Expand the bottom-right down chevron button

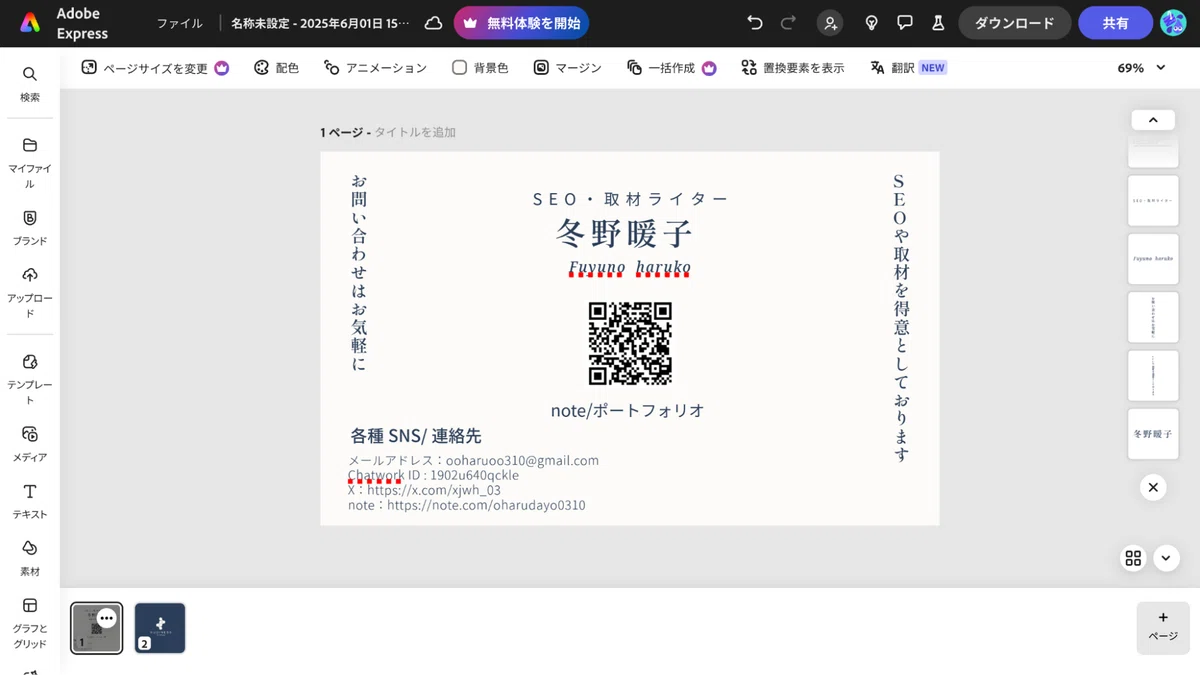pyautogui.click(x=1166, y=558)
